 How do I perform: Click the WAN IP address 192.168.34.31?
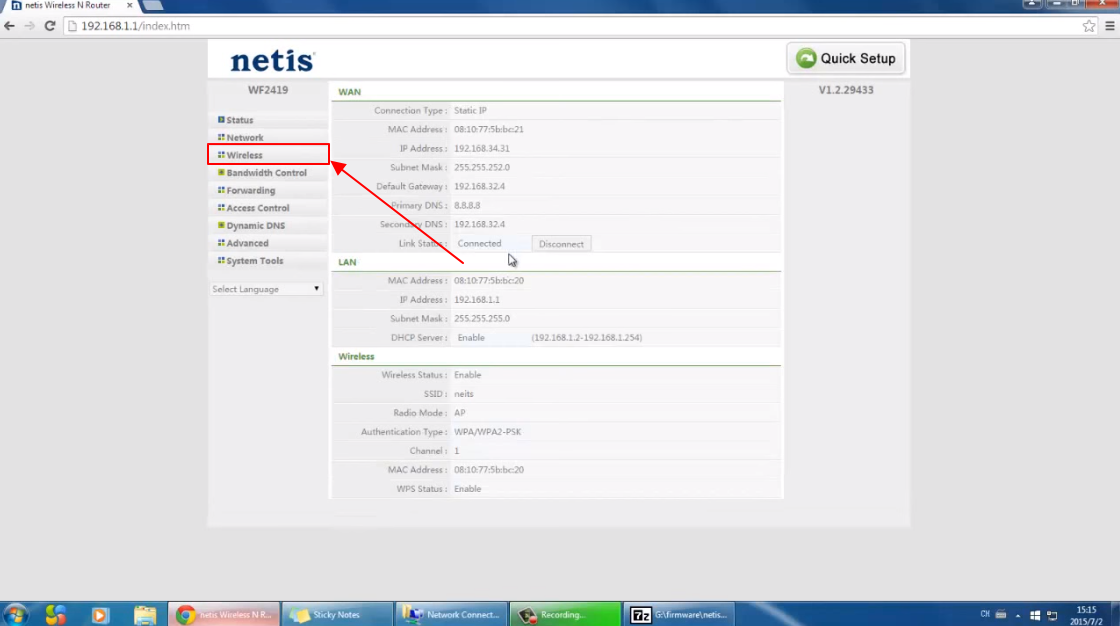click(x=481, y=149)
